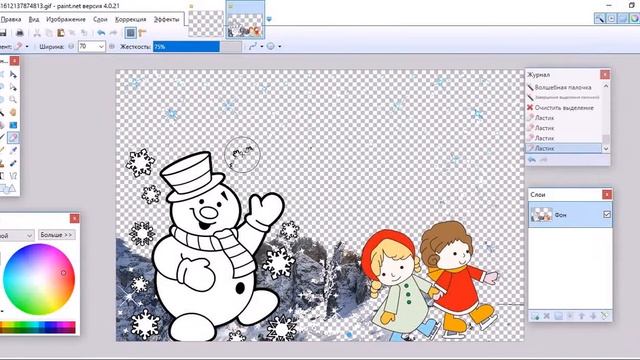Click History panel scroll down arrow
This screenshot has width=640, height=360.
coord(606,149)
